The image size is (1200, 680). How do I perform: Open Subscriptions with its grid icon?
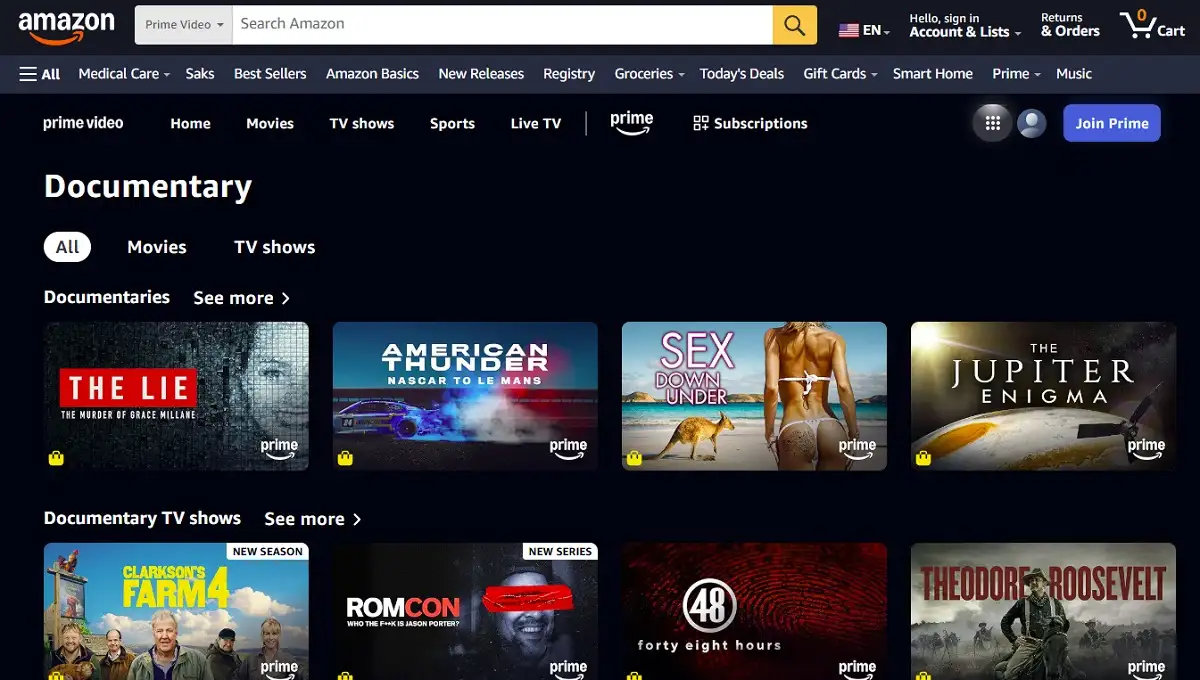pyautogui.click(x=750, y=124)
